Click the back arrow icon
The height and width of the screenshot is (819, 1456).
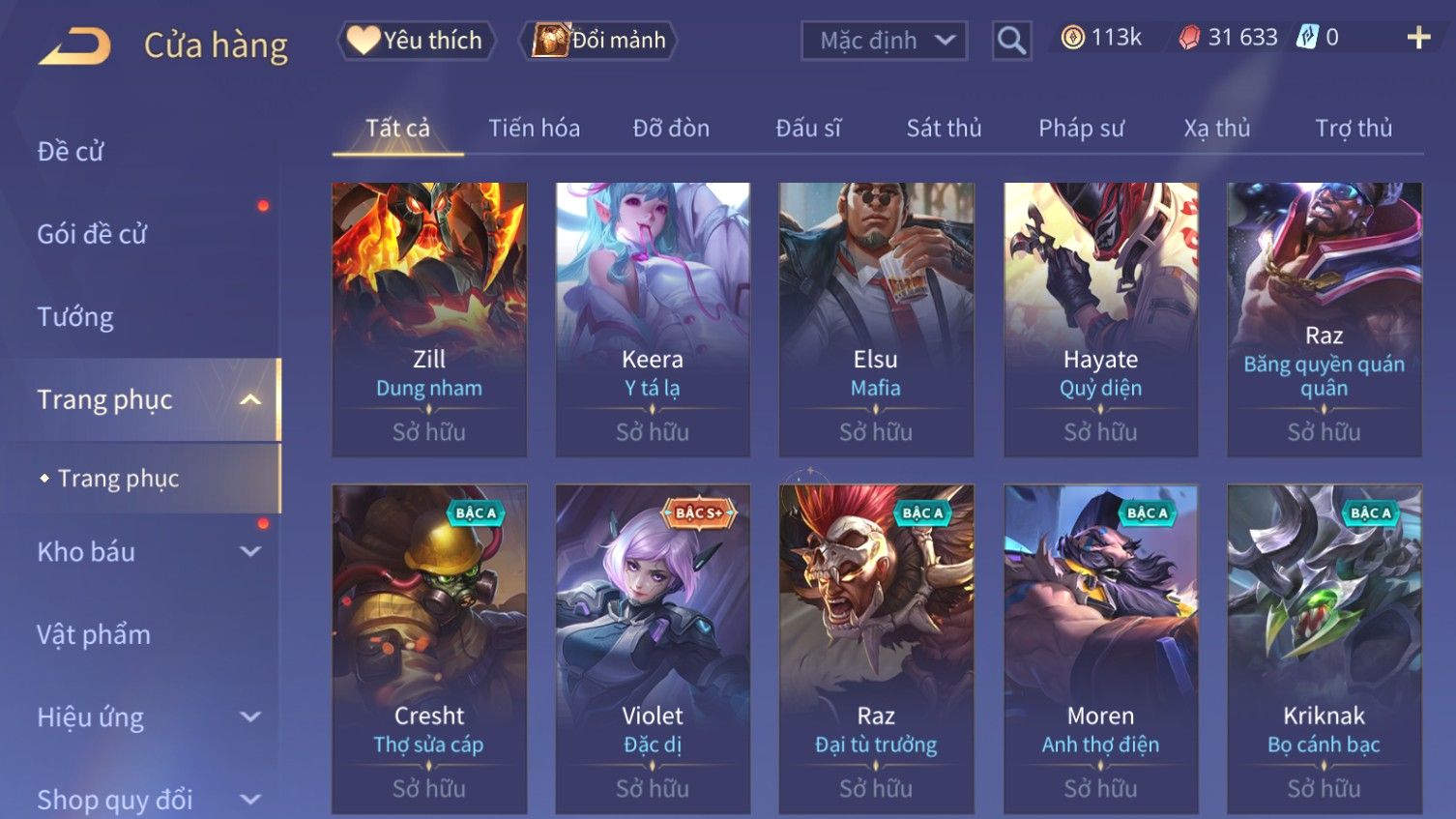tap(75, 45)
